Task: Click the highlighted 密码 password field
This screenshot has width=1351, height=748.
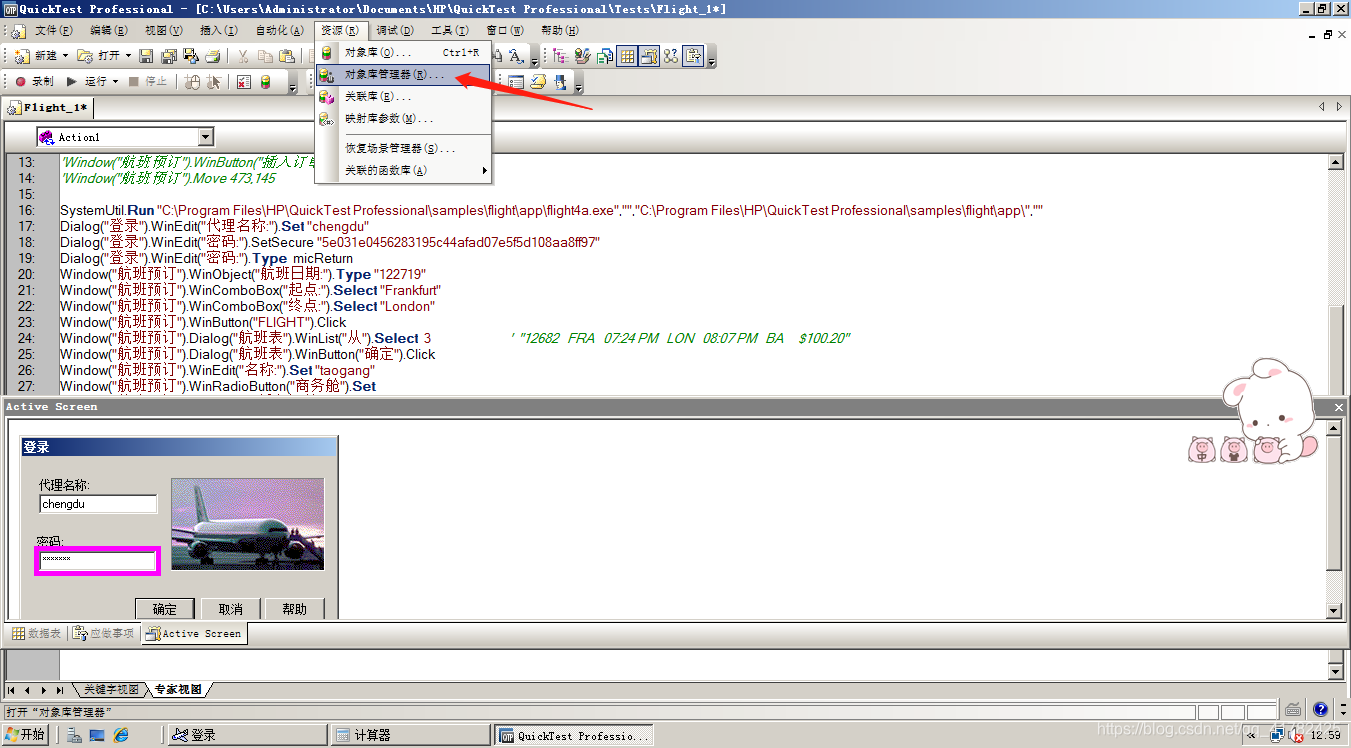Action: click(98, 561)
